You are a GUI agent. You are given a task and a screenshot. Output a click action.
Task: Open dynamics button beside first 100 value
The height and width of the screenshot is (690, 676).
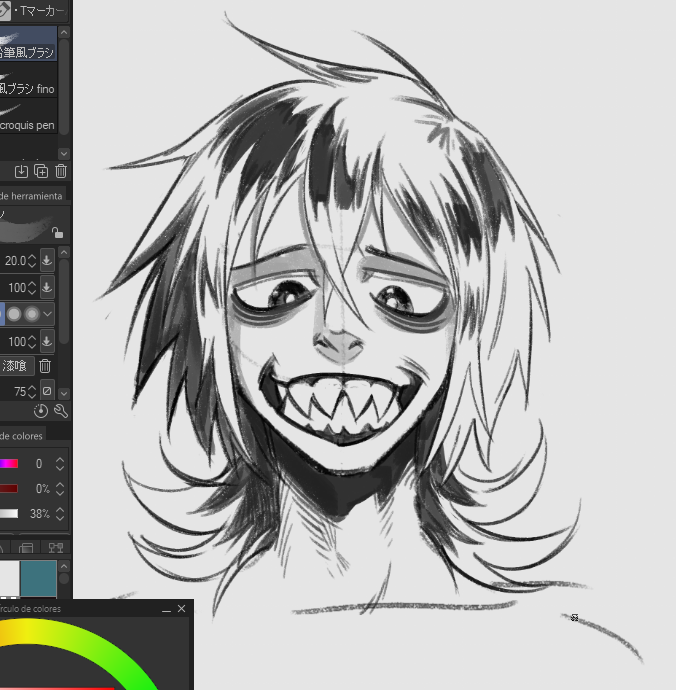click(x=47, y=287)
